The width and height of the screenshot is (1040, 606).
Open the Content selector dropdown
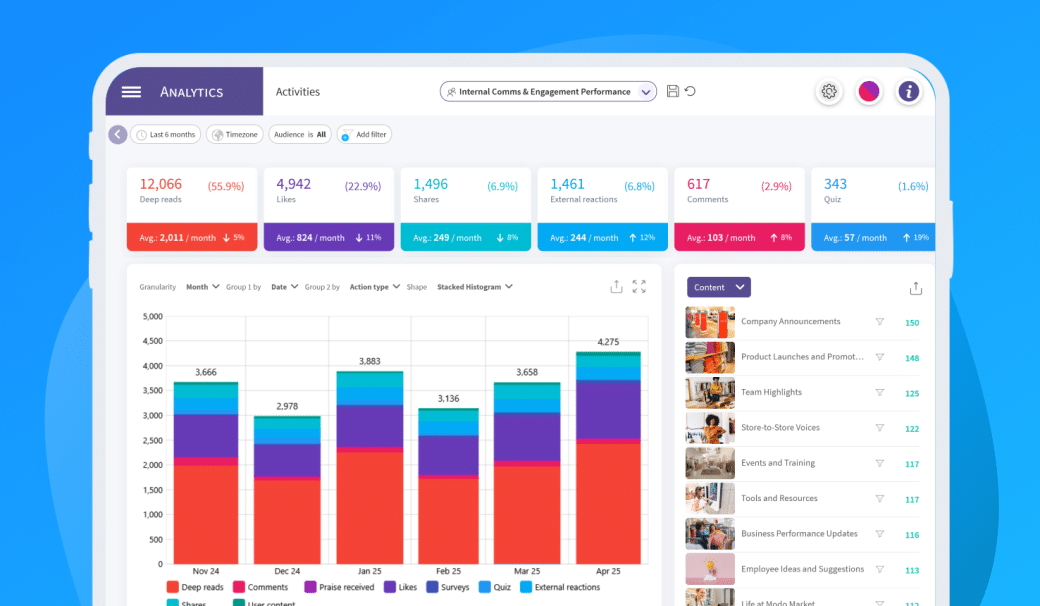pyautogui.click(x=718, y=287)
